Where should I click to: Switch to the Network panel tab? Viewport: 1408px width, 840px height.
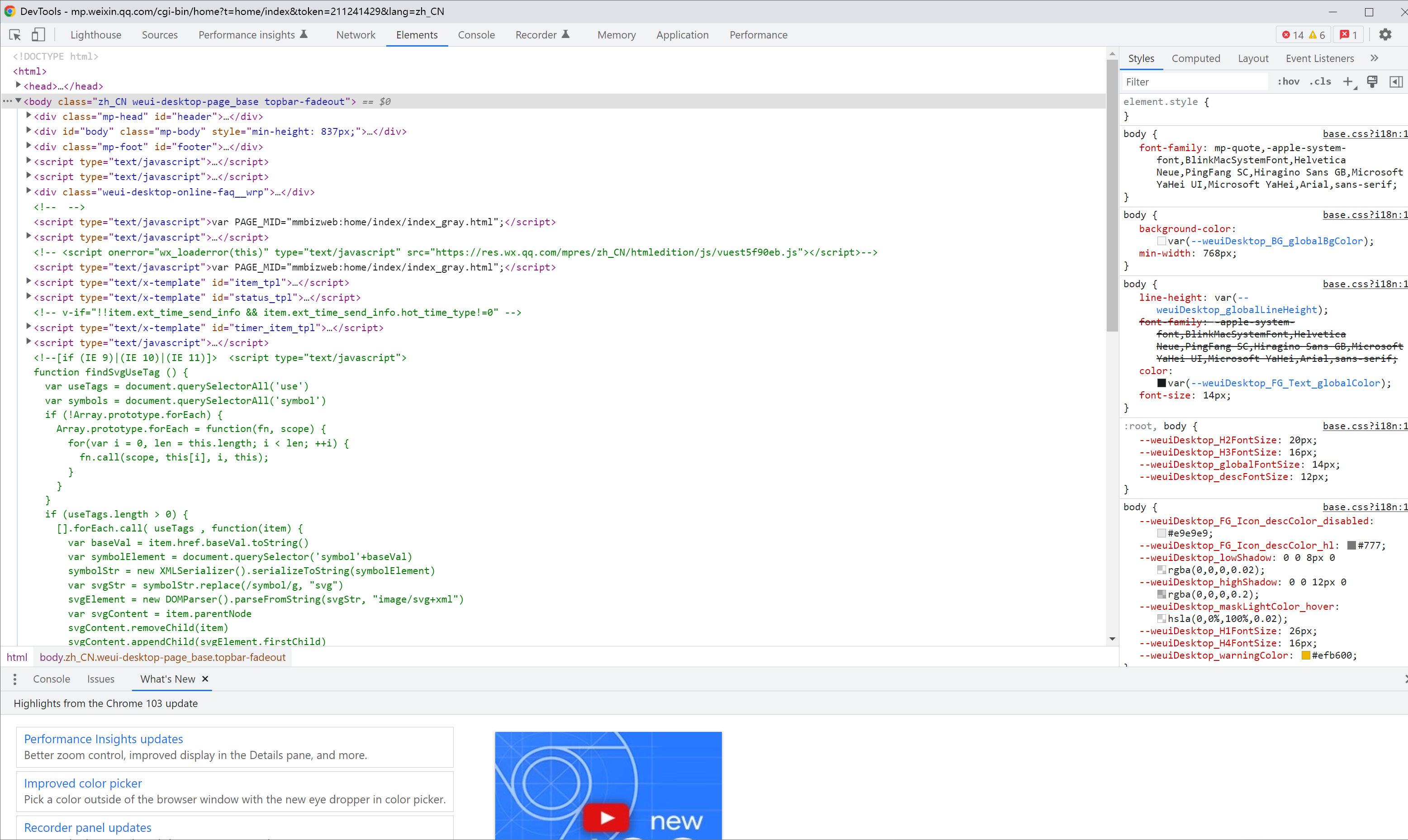point(356,35)
